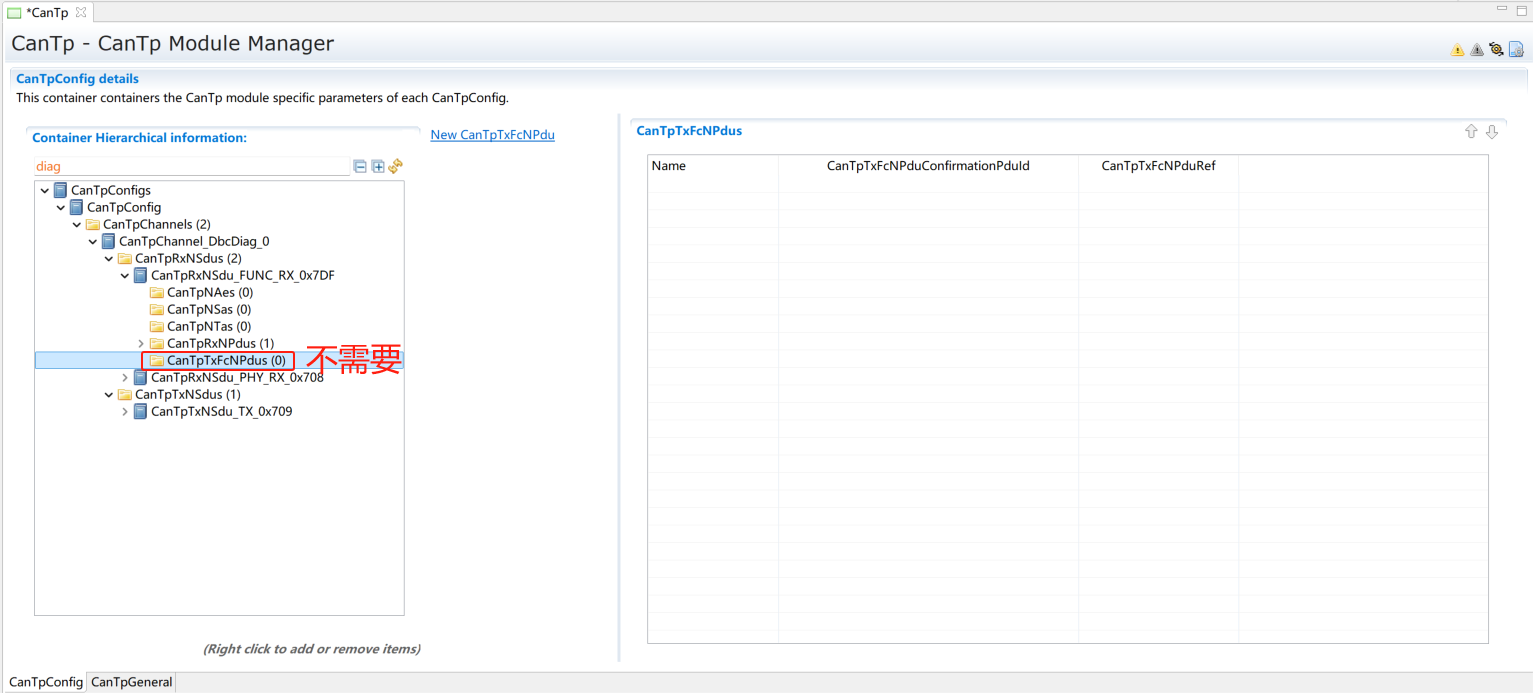1533x693 pixels.
Task: Click the yellow warning triangle icon
Action: 1457,49
